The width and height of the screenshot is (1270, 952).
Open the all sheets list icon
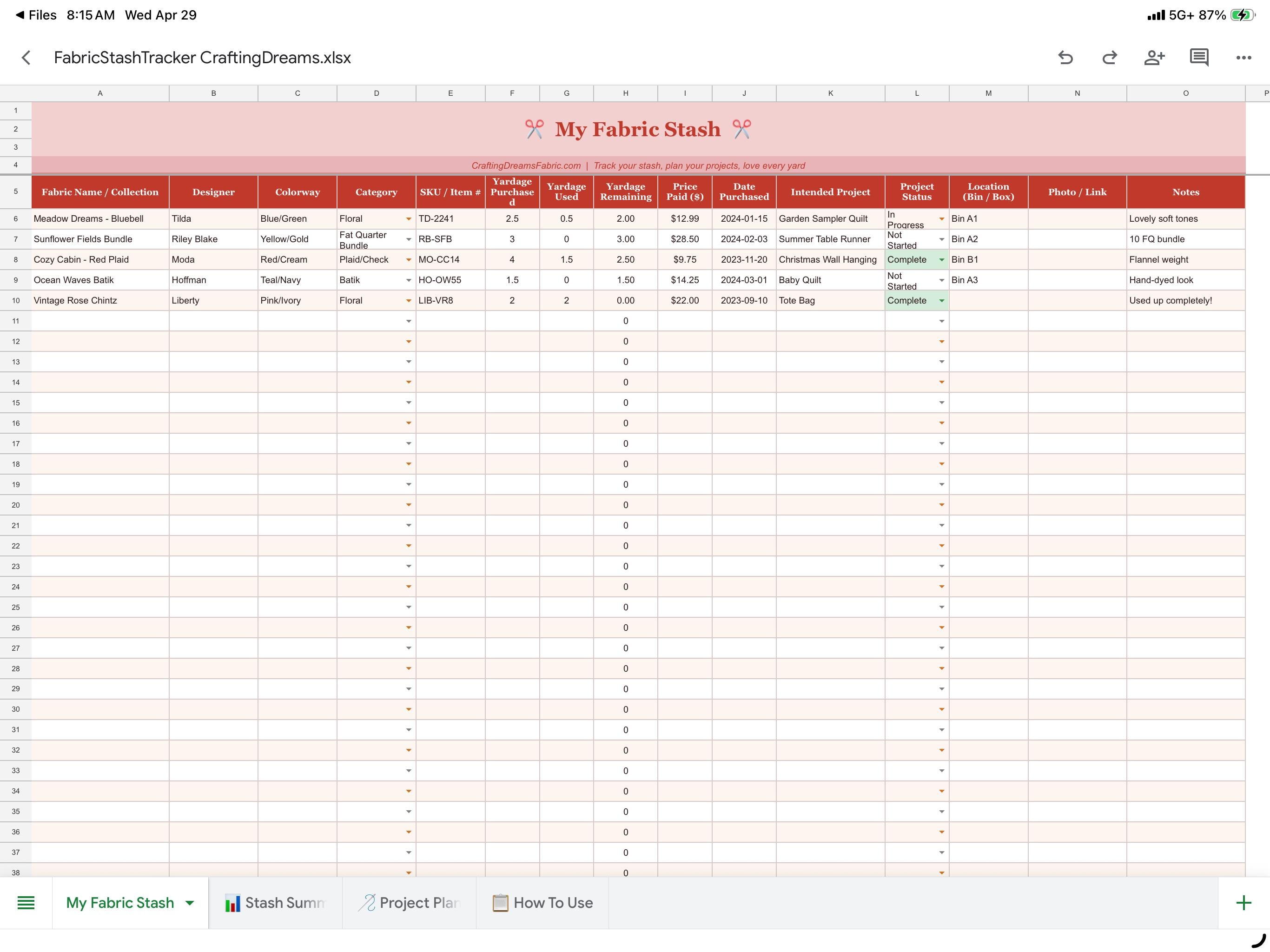pos(26,903)
